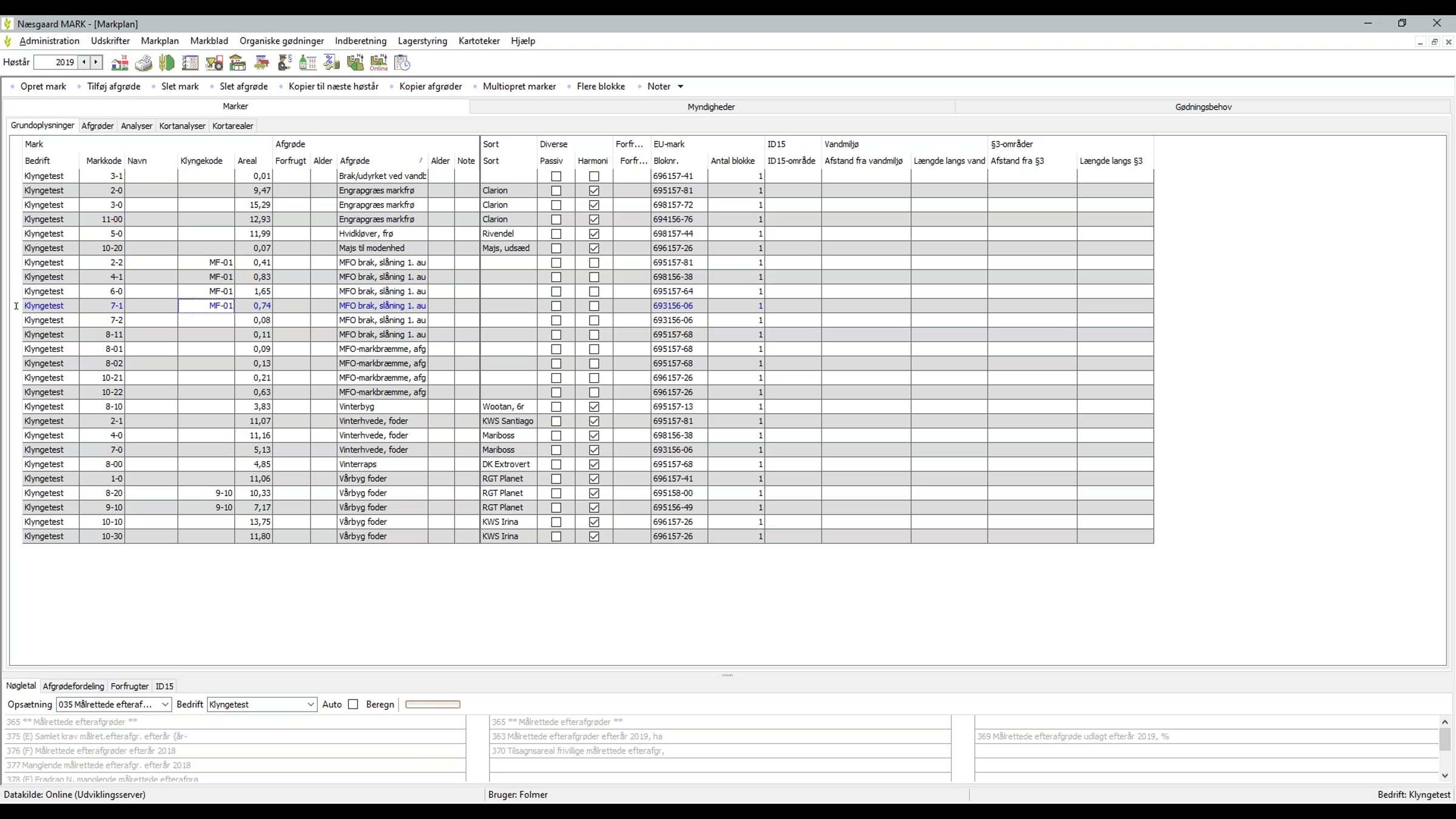Open the Administration menu
The width and height of the screenshot is (1456, 819).
49,41
